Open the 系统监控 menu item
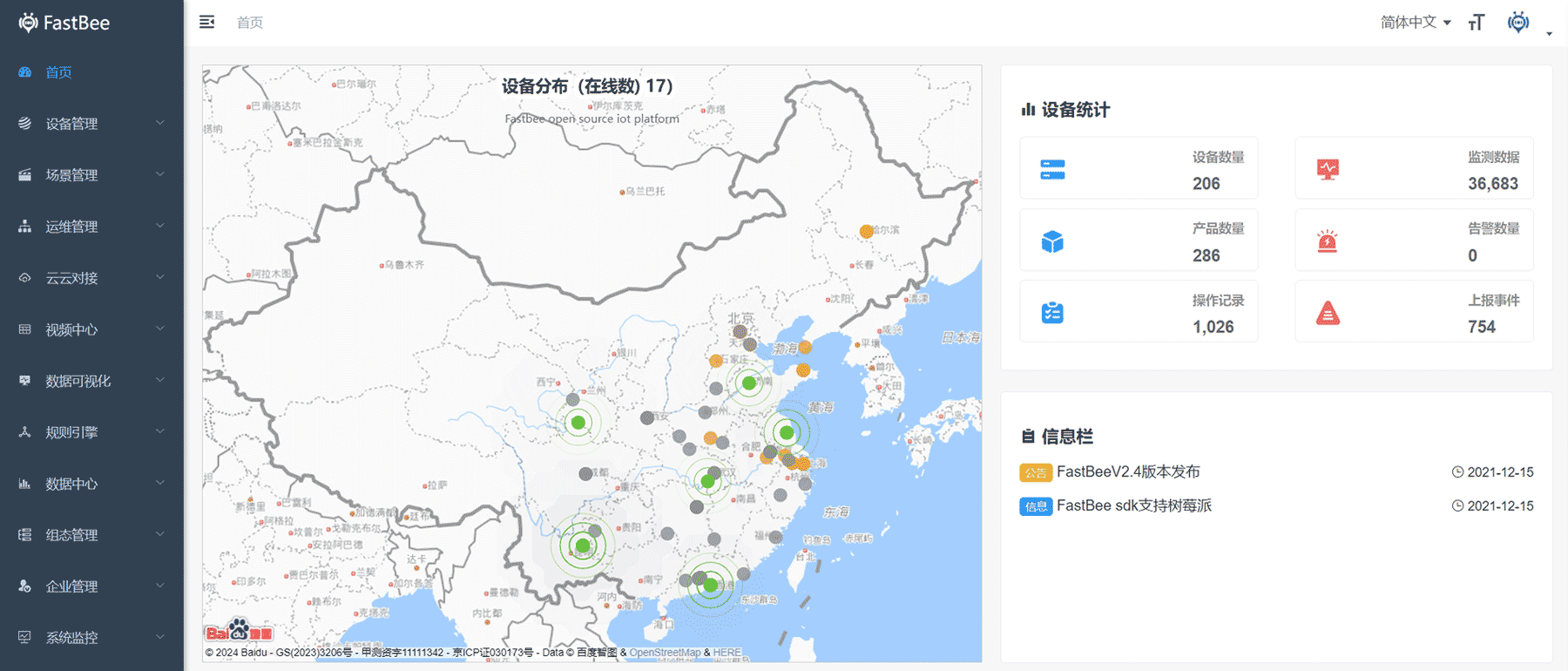Viewport: 1568px width, 671px height. pyautogui.click(x=91, y=638)
